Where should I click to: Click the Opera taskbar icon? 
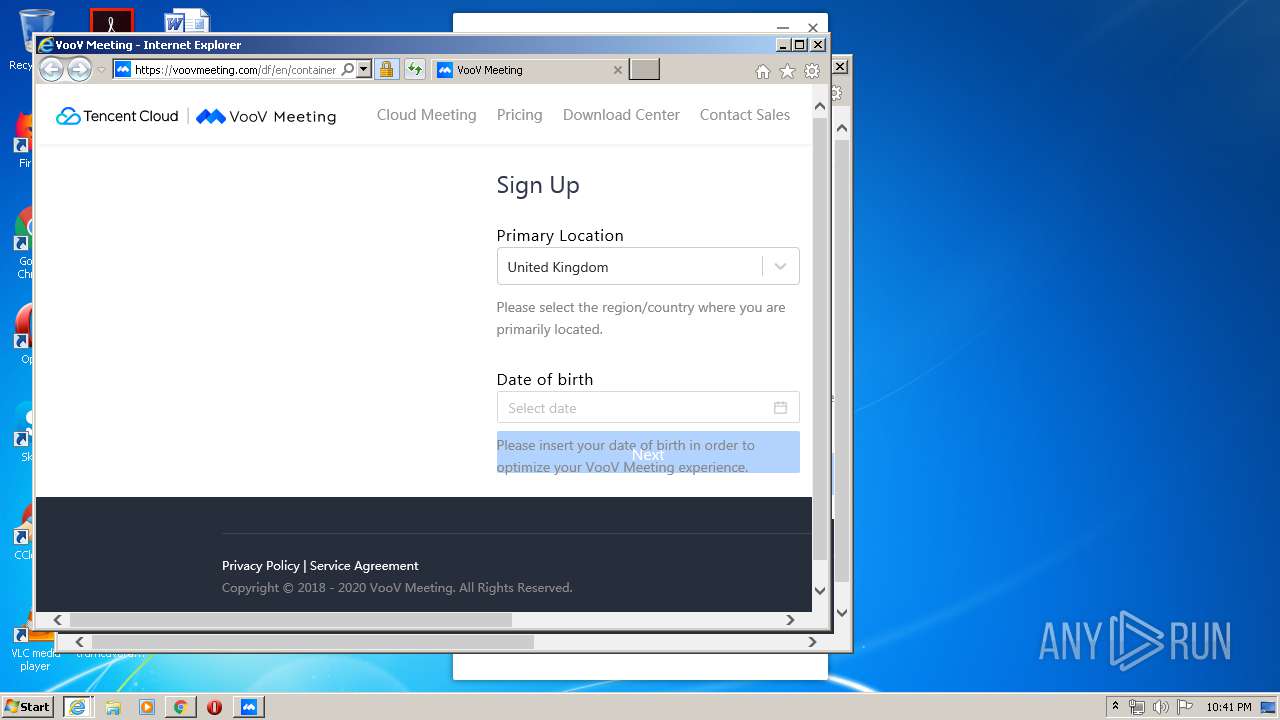(214, 707)
